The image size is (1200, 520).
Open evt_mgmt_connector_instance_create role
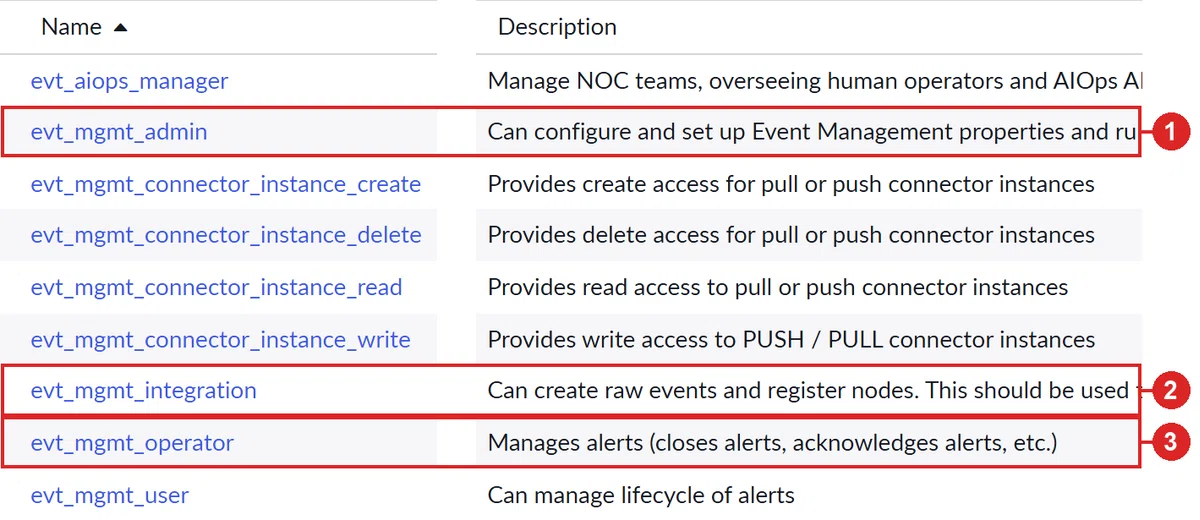(x=226, y=184)
